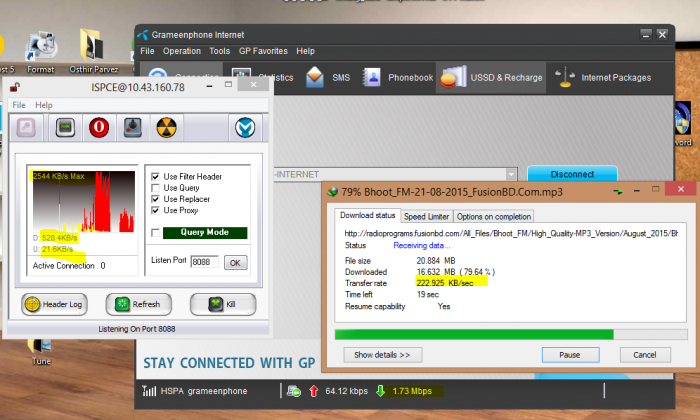Click network connection icon in GP status bar
The image size is (700, 420).
[x=293, y=391]
